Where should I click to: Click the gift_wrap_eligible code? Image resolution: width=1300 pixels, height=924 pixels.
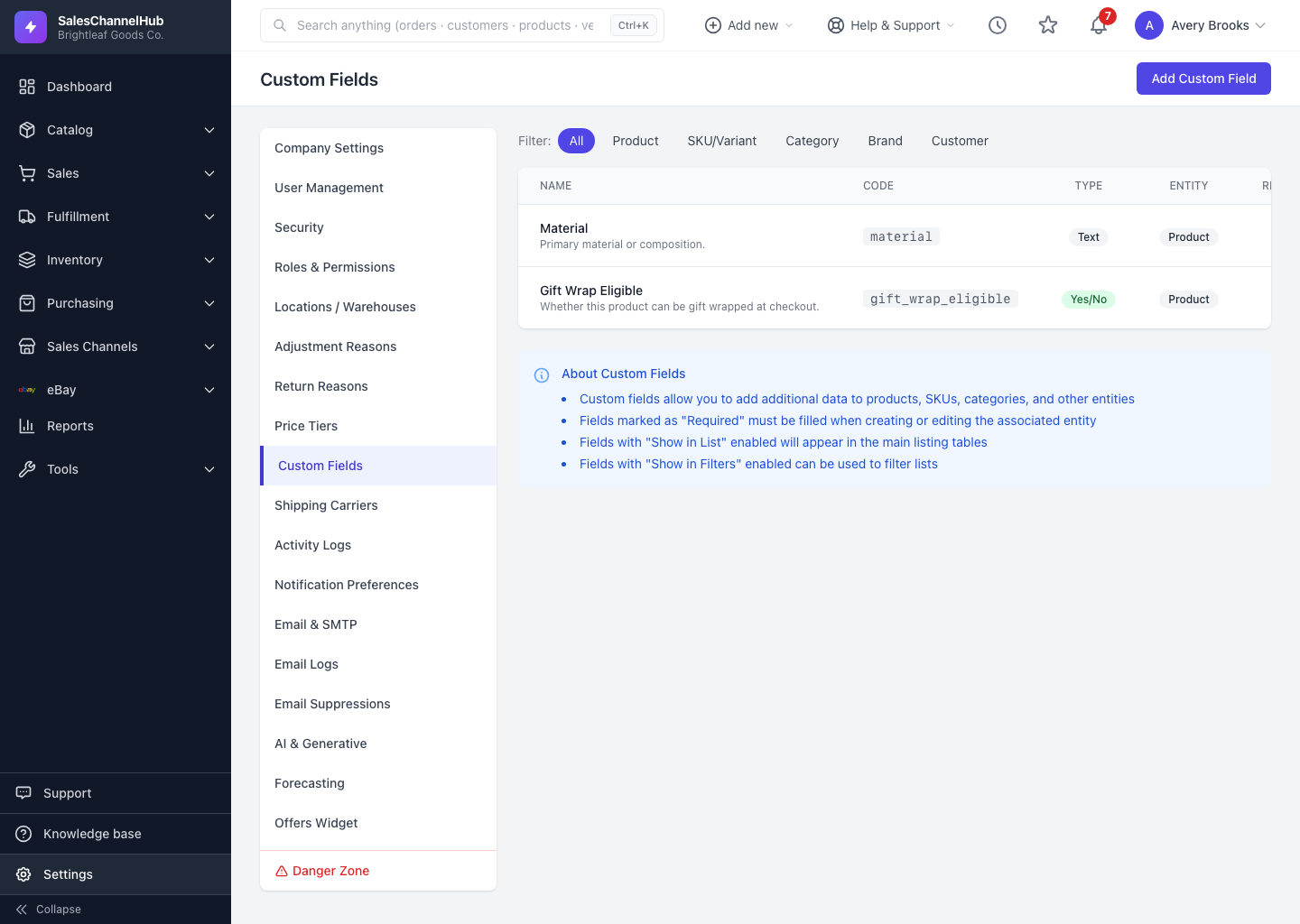tap(940, 299)
